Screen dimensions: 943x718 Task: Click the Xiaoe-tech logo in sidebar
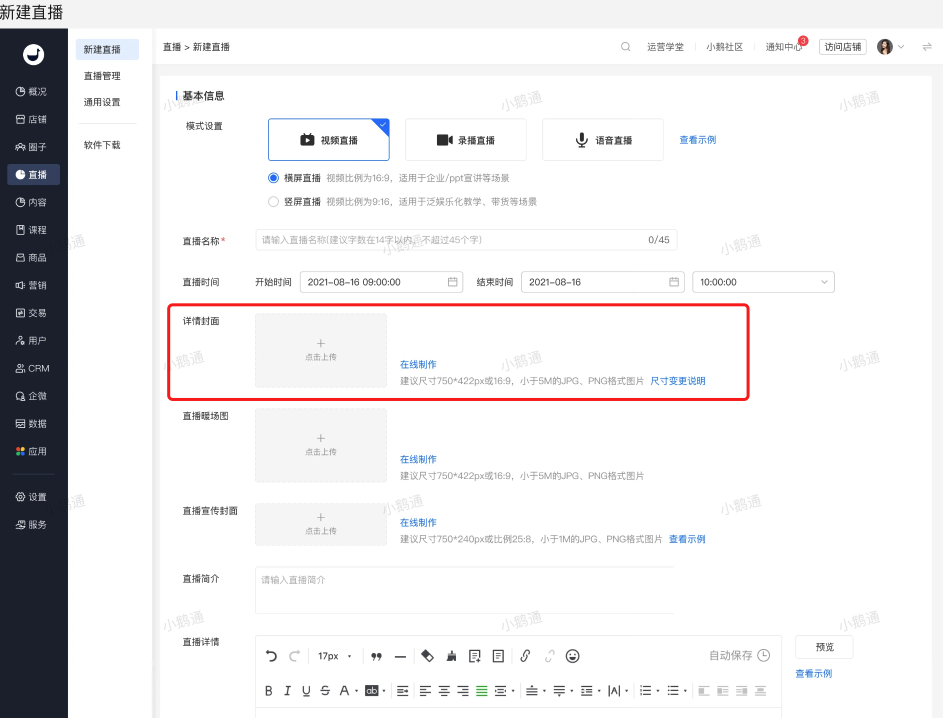click(34, 55)
